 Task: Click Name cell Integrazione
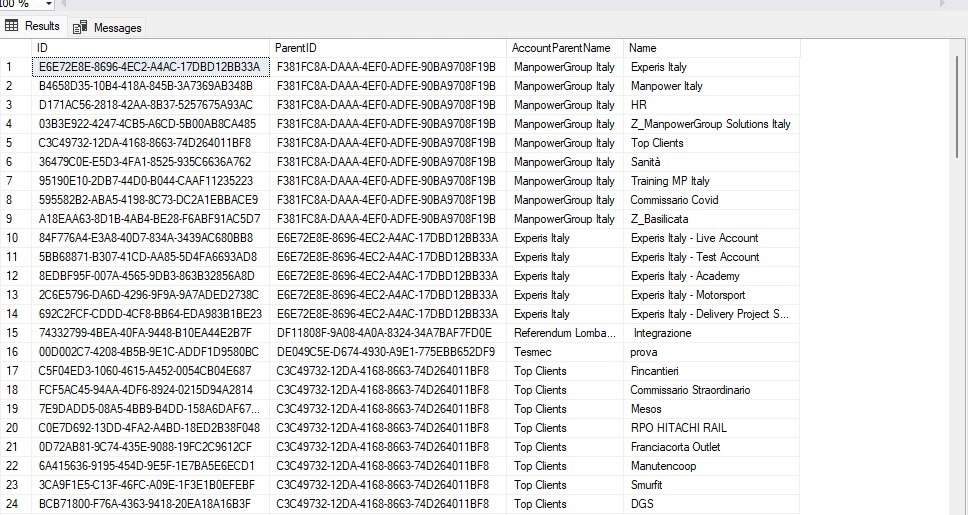coord(712,333)
